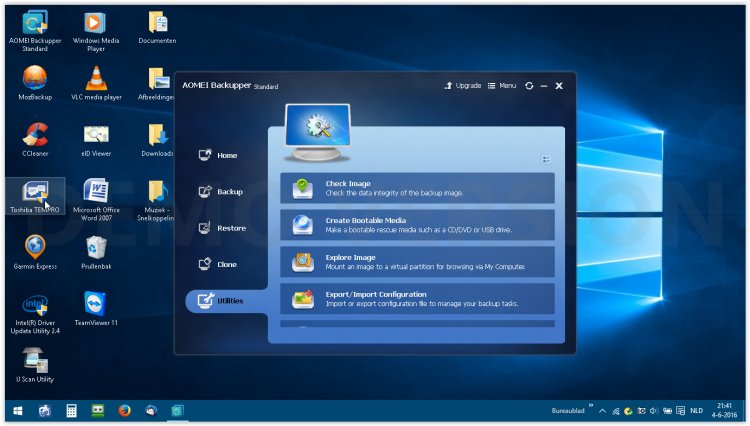Screen dimensions: 750x426
Task: Toggle the utilities list view mode
Action: point(546,158)
